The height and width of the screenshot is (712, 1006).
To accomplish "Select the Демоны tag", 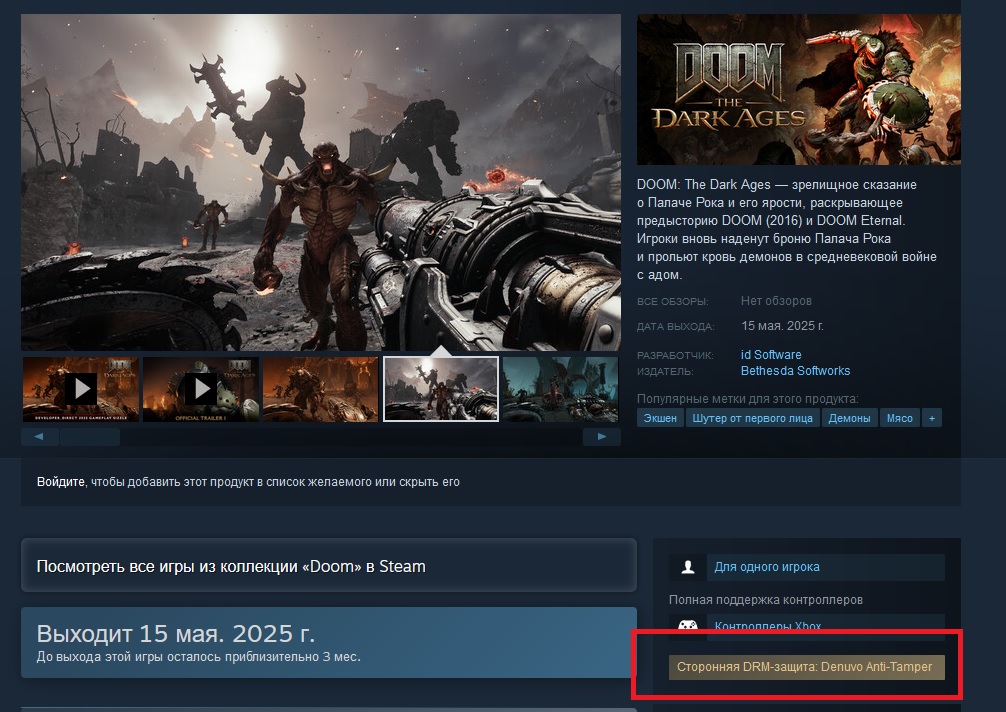I will (x=849, y=418).
